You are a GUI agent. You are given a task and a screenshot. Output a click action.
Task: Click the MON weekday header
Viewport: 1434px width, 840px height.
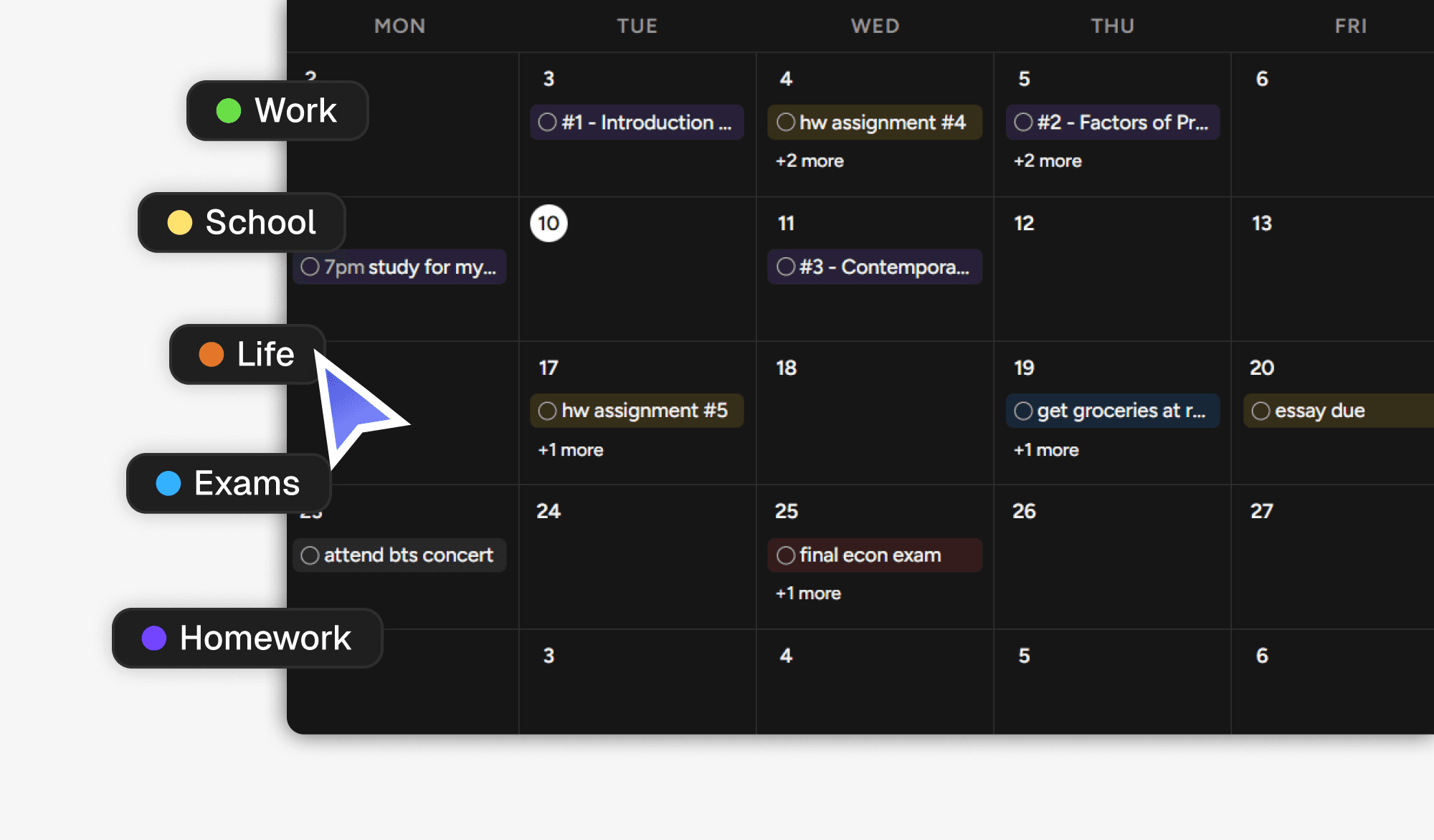[399, 26]
